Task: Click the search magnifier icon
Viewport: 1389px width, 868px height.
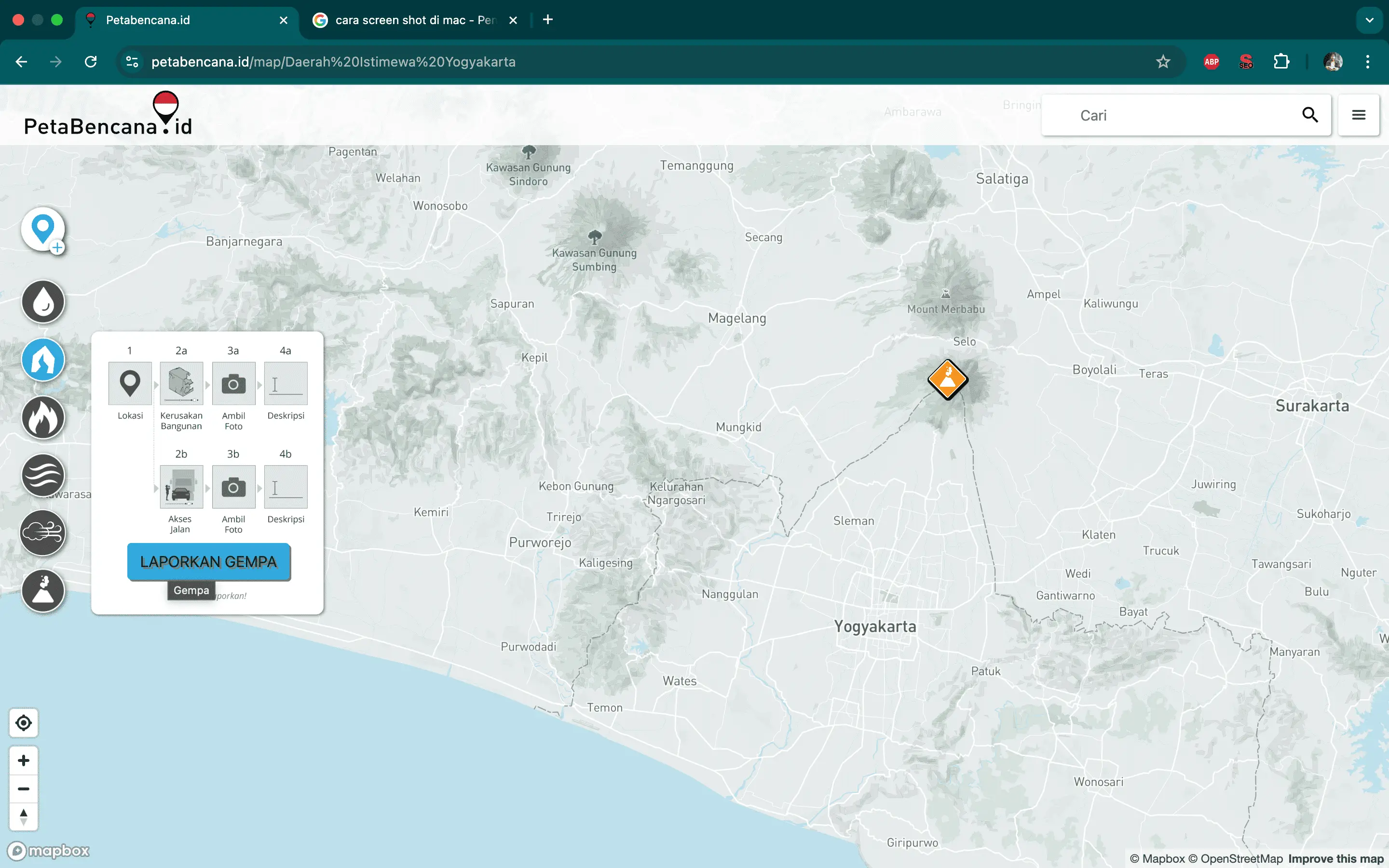Action: pyautogui.click(x=1310, y=115)
